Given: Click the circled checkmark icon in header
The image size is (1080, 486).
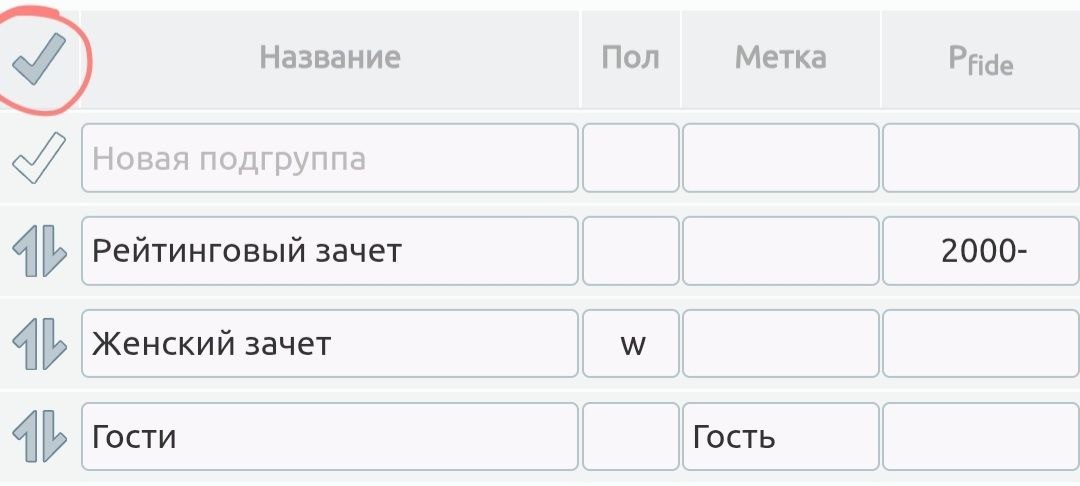Looking at the screenshot, I should tap(39, 59).
